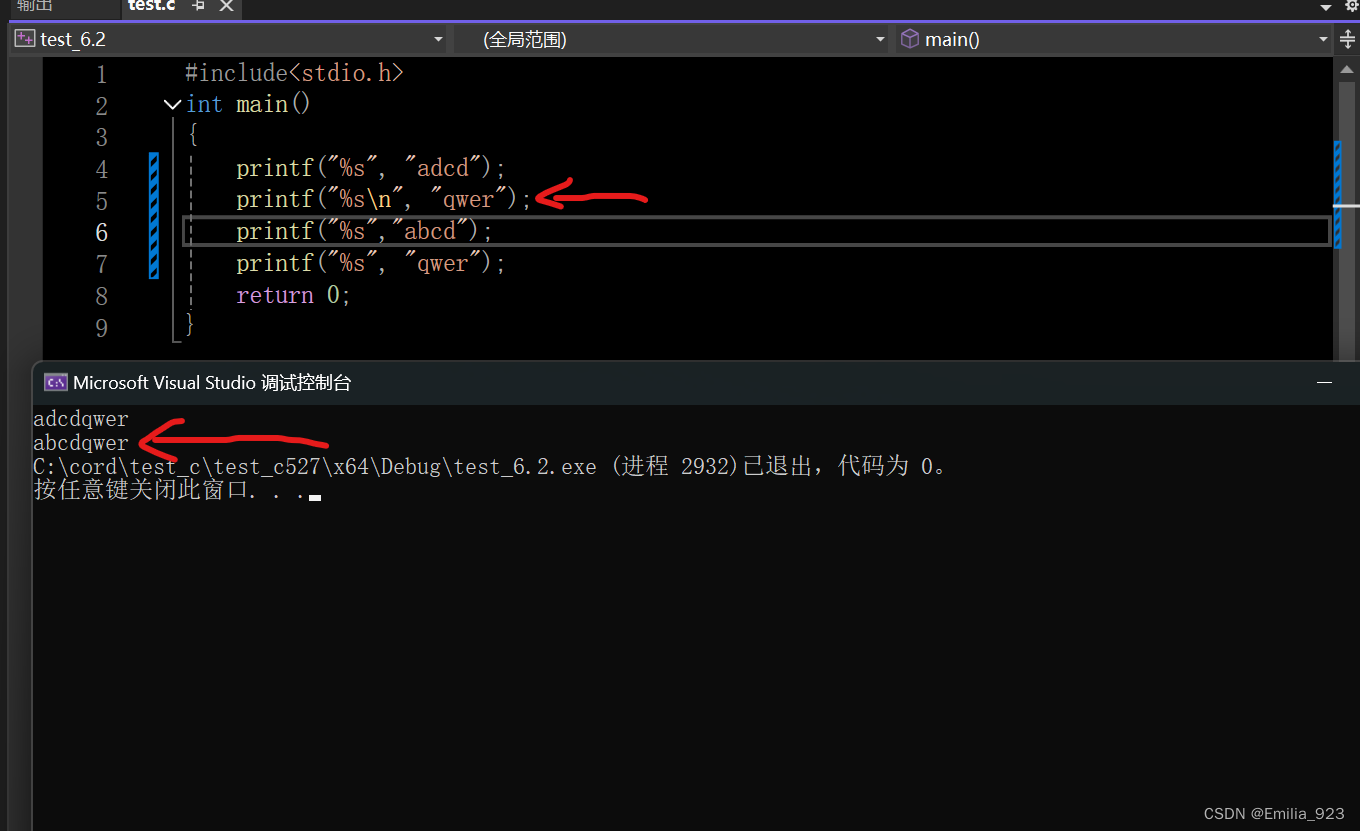Click line number 3 in margin
The image size is (1360, 831).
coord(101,137)
